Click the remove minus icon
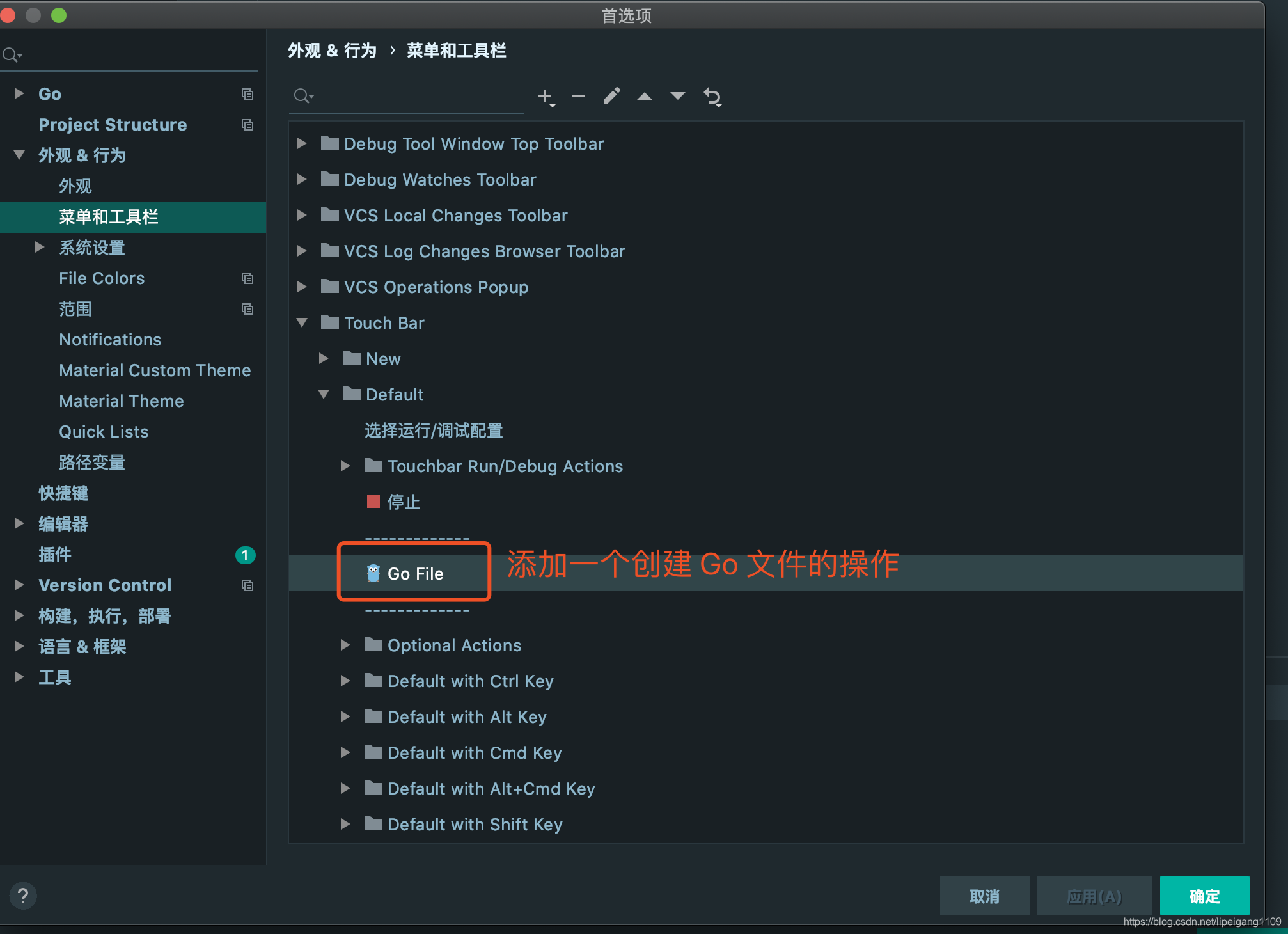The width and height of the screenshot is (1288, 934). 578,96
